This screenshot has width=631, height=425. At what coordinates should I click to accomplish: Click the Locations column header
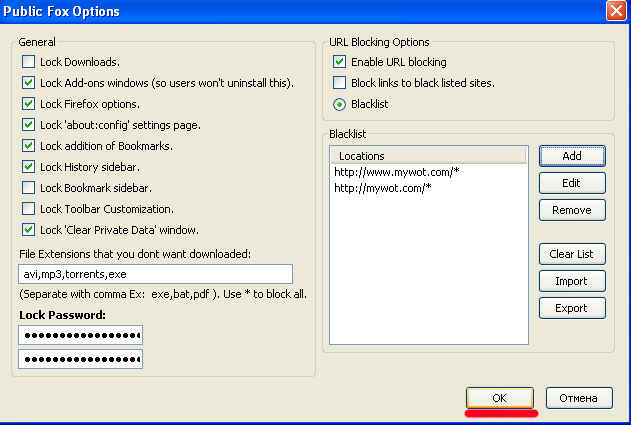(x=427, y=156)
